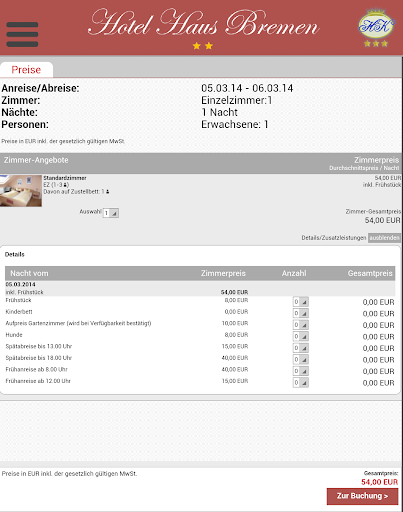Open Frühanreise ab 8.00 Uhr quantity dropdown
403x512 pixels.
point(301,371)
